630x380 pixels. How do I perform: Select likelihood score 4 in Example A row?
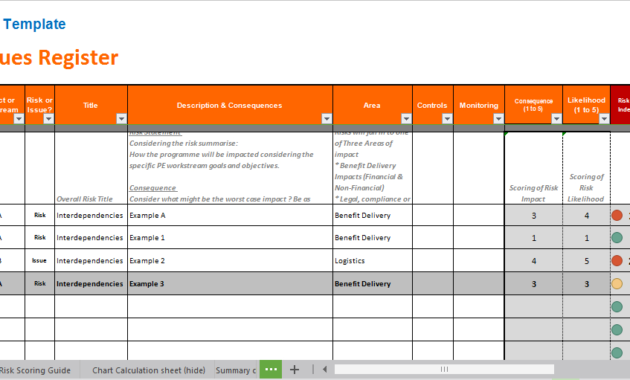coord(587,215)
